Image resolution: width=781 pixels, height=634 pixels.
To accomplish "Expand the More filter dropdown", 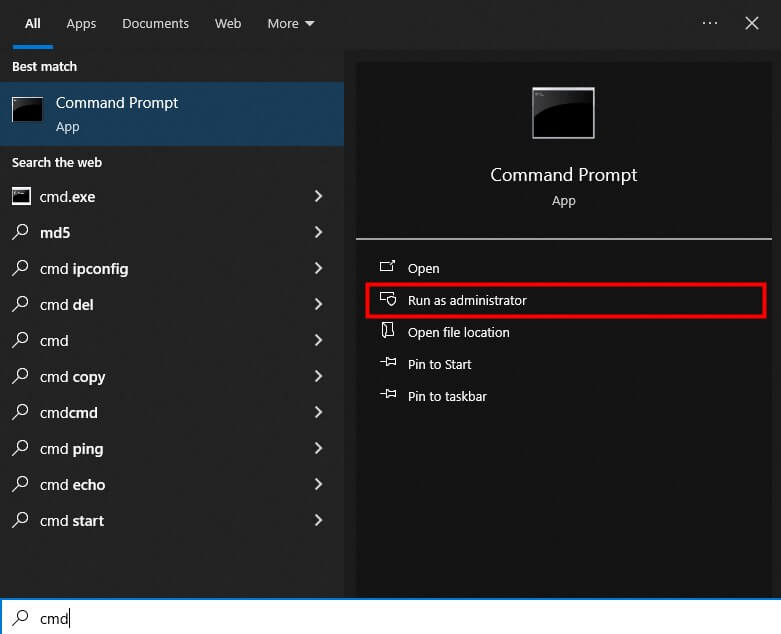I will pyautogui.click(x=290, y=23).
